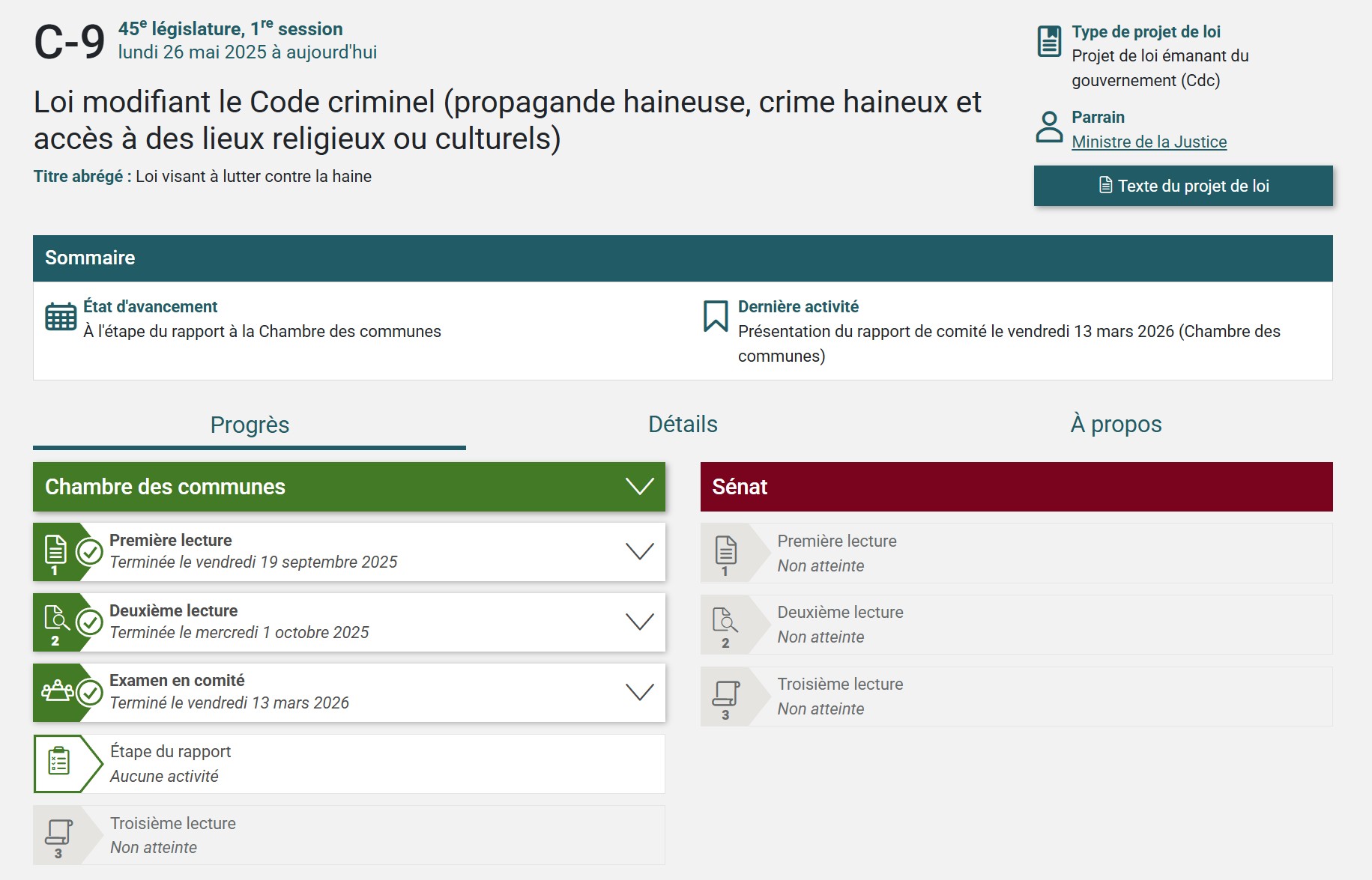Click the document icon in Texte du projet de loi

pos(1105,185)
